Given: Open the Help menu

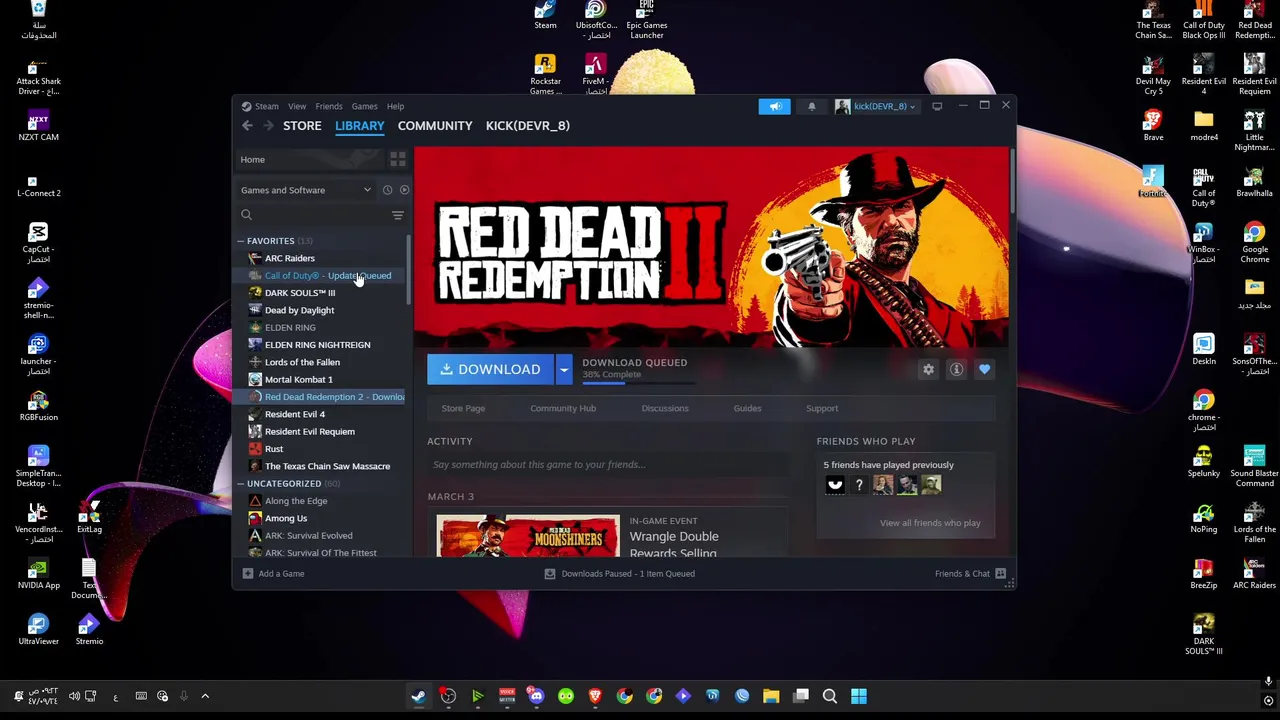Looking at the screenshot, I should pos(396,106).
